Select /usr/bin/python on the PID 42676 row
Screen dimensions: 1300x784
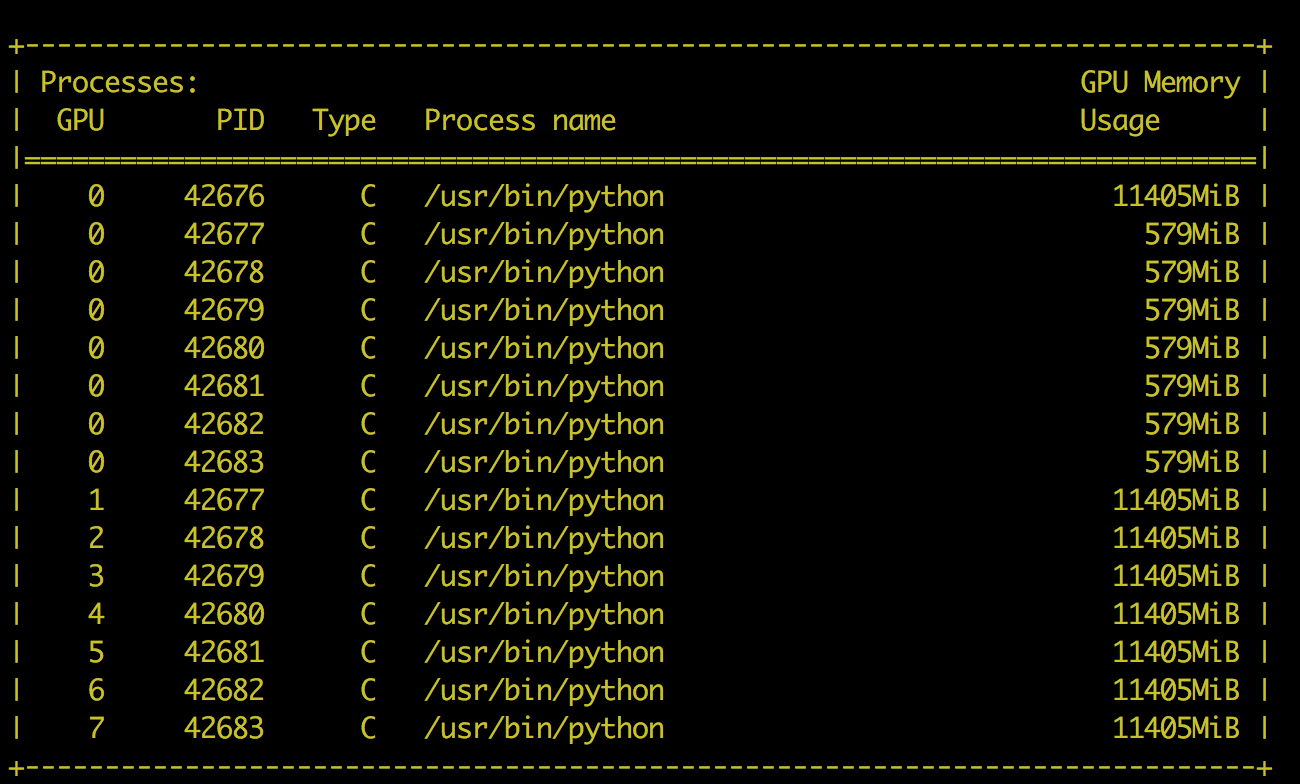coord(544,197)
